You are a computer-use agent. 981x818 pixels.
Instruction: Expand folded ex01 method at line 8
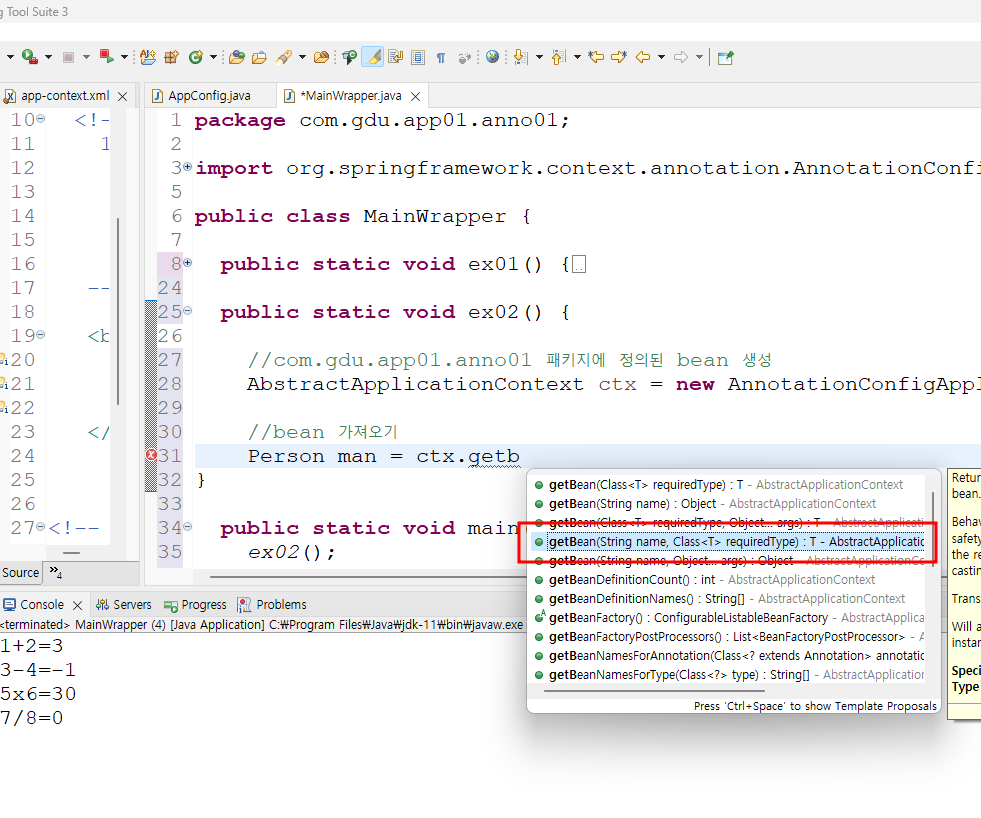pos(188,263)
